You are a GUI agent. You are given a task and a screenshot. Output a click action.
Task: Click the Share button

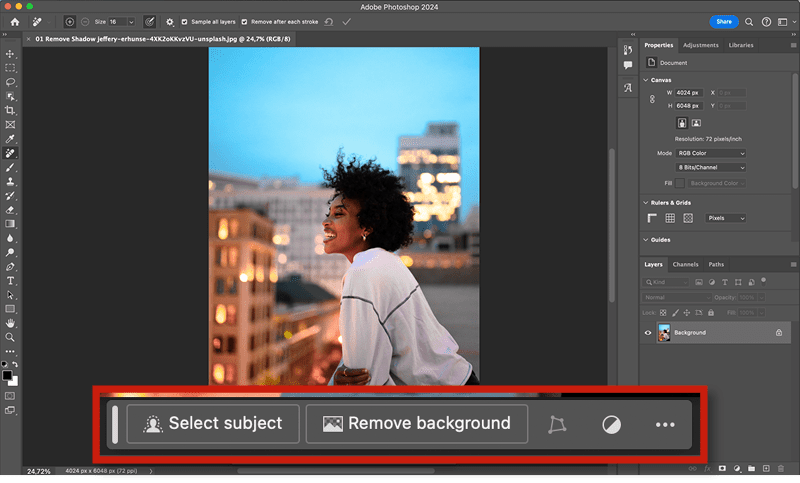(x=724, y=22)
